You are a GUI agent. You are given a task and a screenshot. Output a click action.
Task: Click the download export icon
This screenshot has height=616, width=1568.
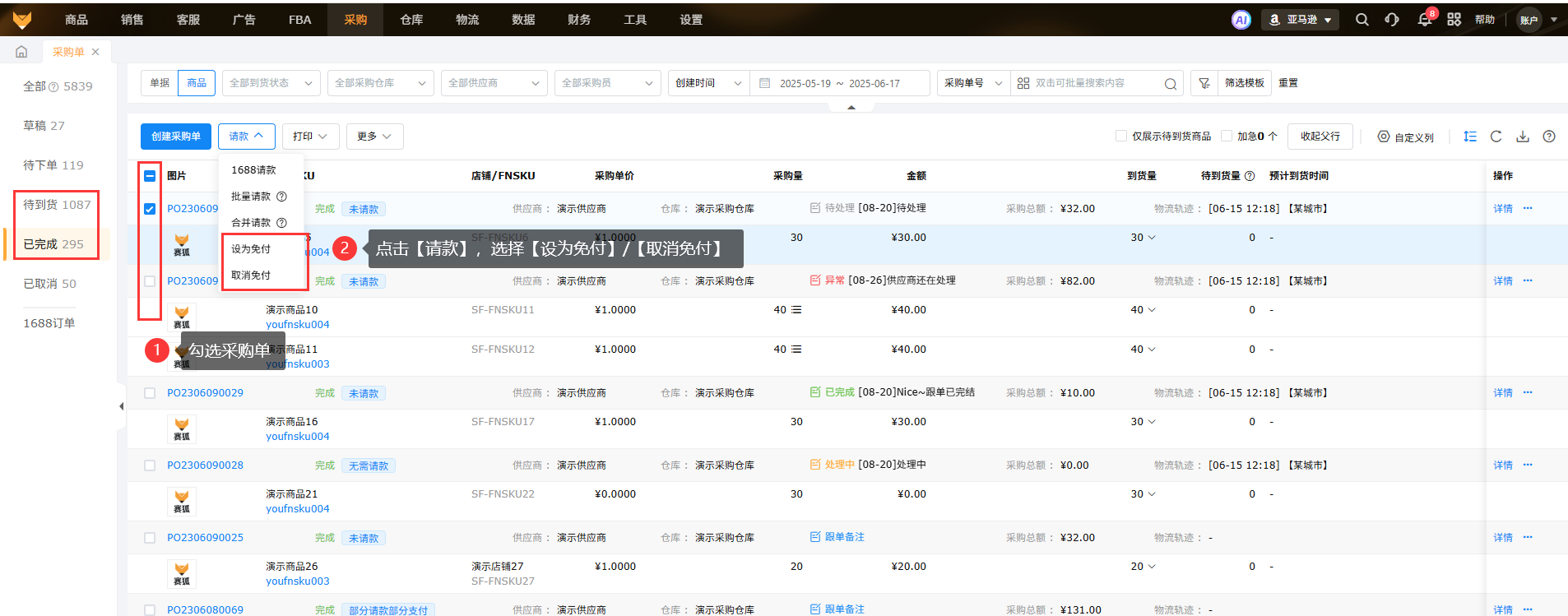pyautogui.click(x=1523, y=137)
